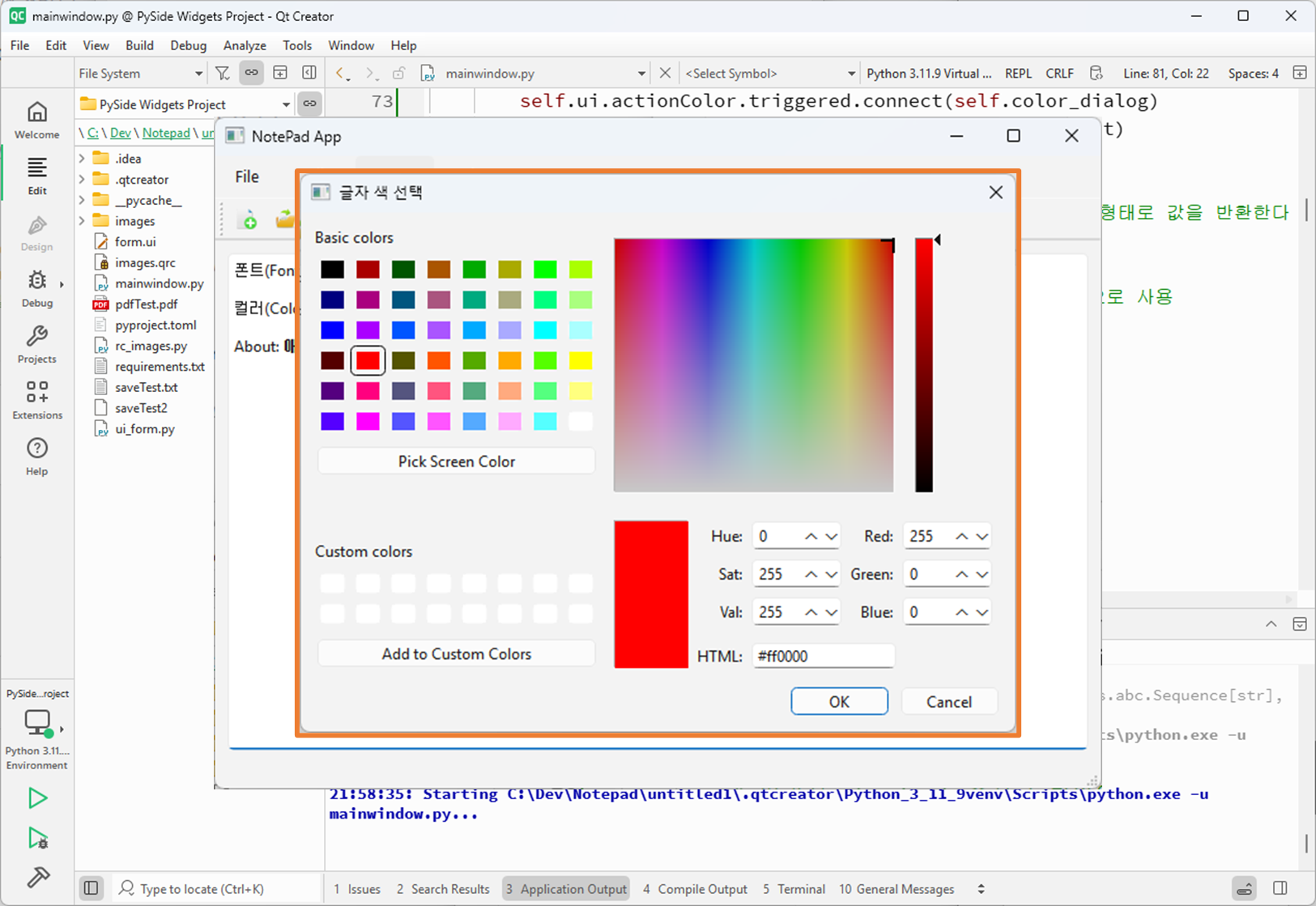Switch to the Terminal tab
The height and width of the screenshot is (906, 1316).
(794, 888)
